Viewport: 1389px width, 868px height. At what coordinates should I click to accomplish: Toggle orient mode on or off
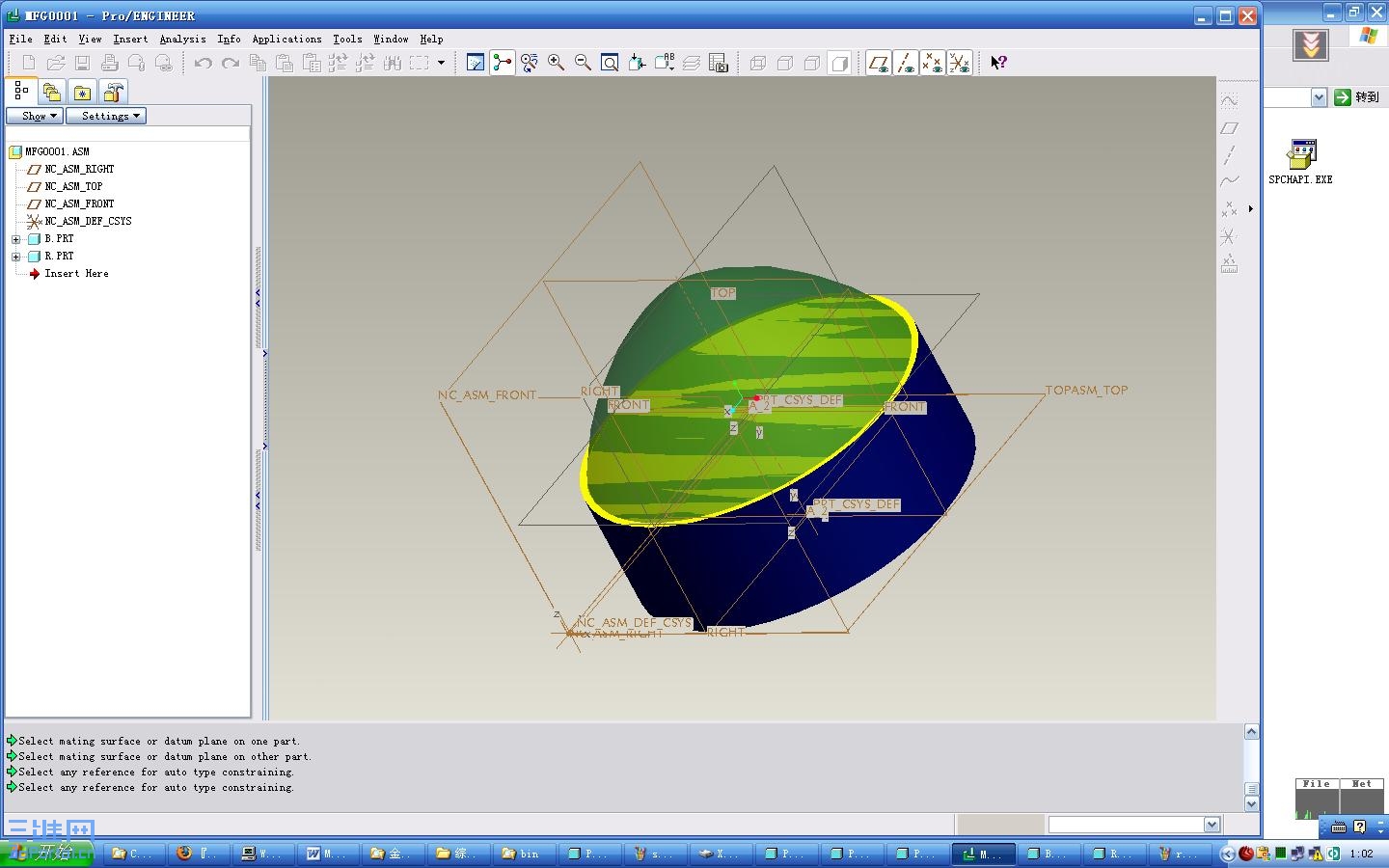pos(530,63)
